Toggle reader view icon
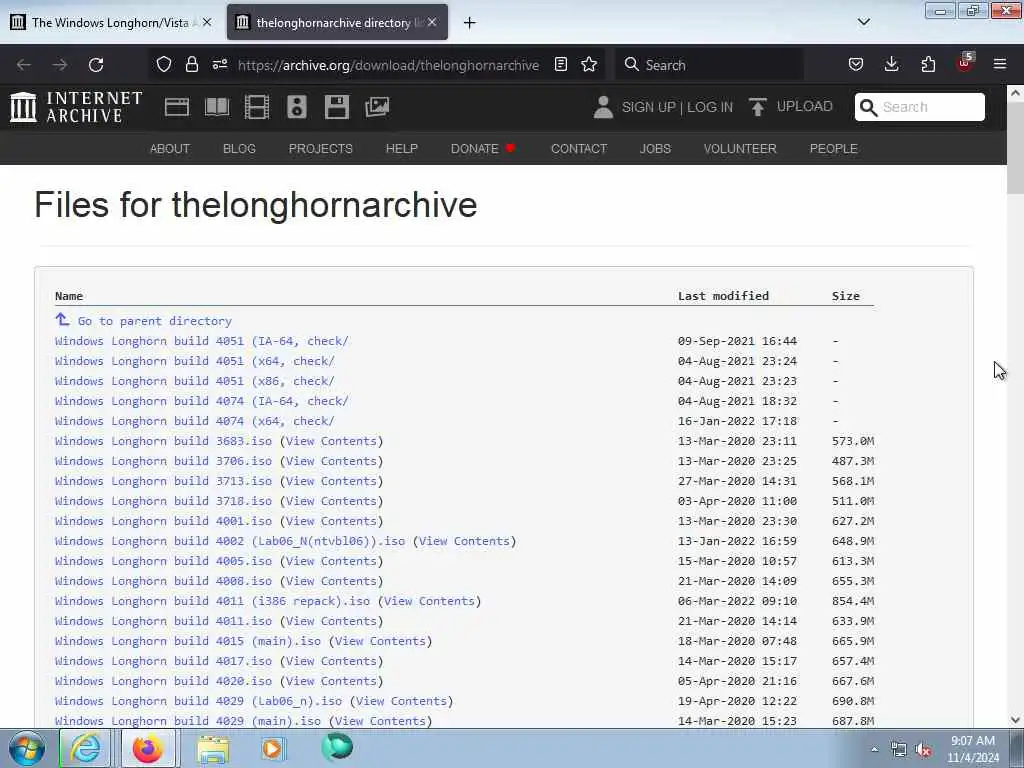Viewport: 1024px width, 768px height. [560, 64]
